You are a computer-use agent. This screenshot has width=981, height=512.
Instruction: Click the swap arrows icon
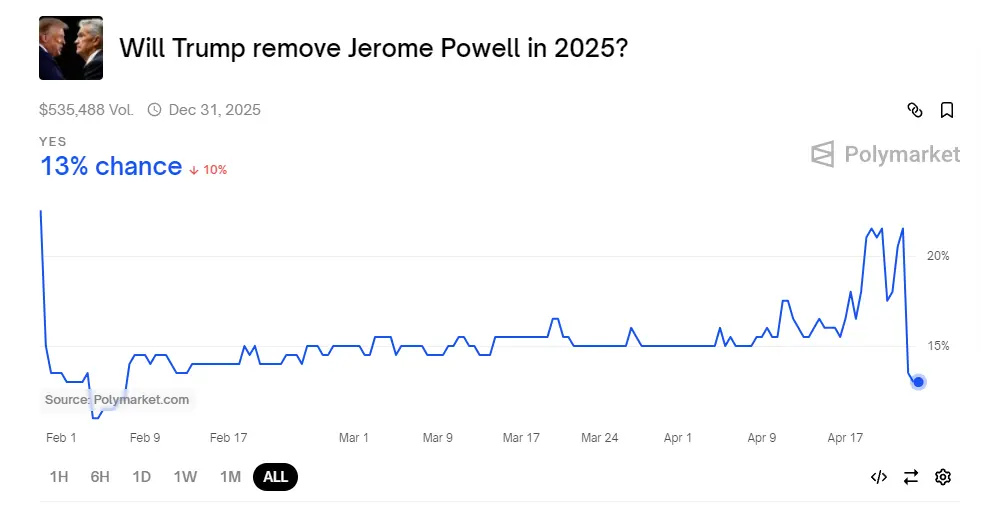[x=910, y=477]
